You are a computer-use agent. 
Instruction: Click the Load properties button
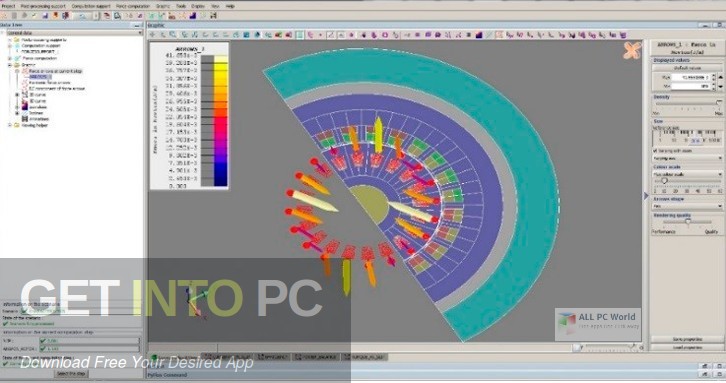coord(687,347)
